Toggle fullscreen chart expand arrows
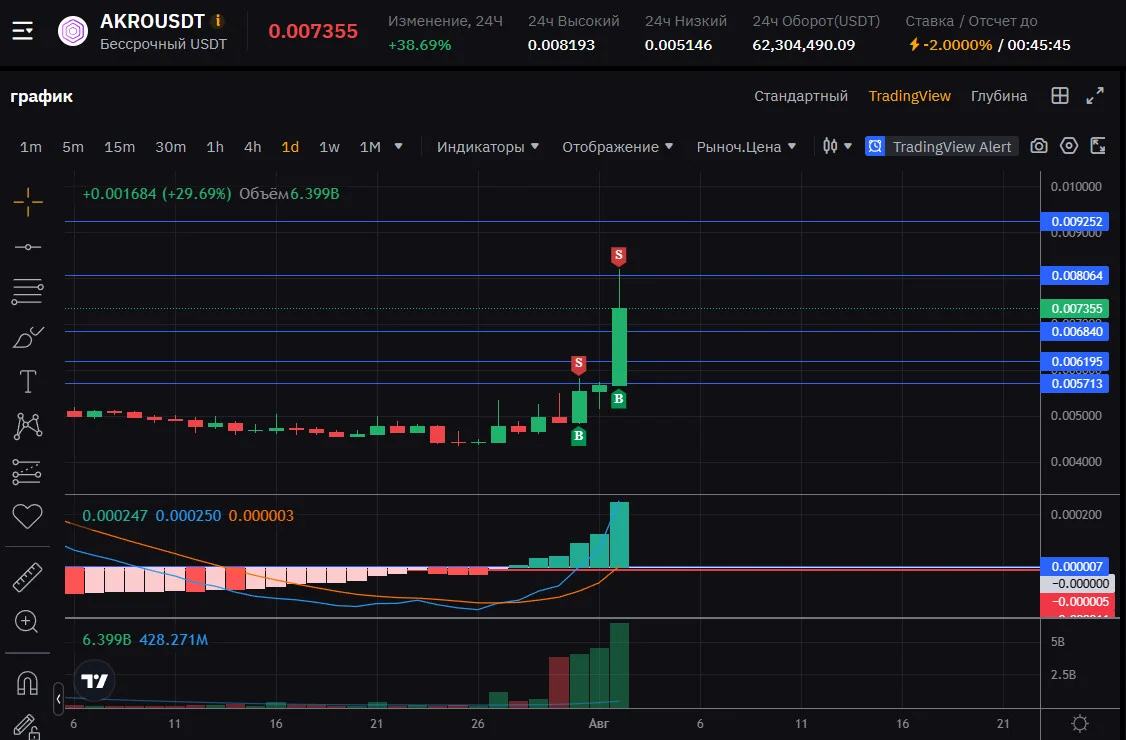Image resolution: width=1126 pixels, height=740 pixels. (x=1094, y=96)
